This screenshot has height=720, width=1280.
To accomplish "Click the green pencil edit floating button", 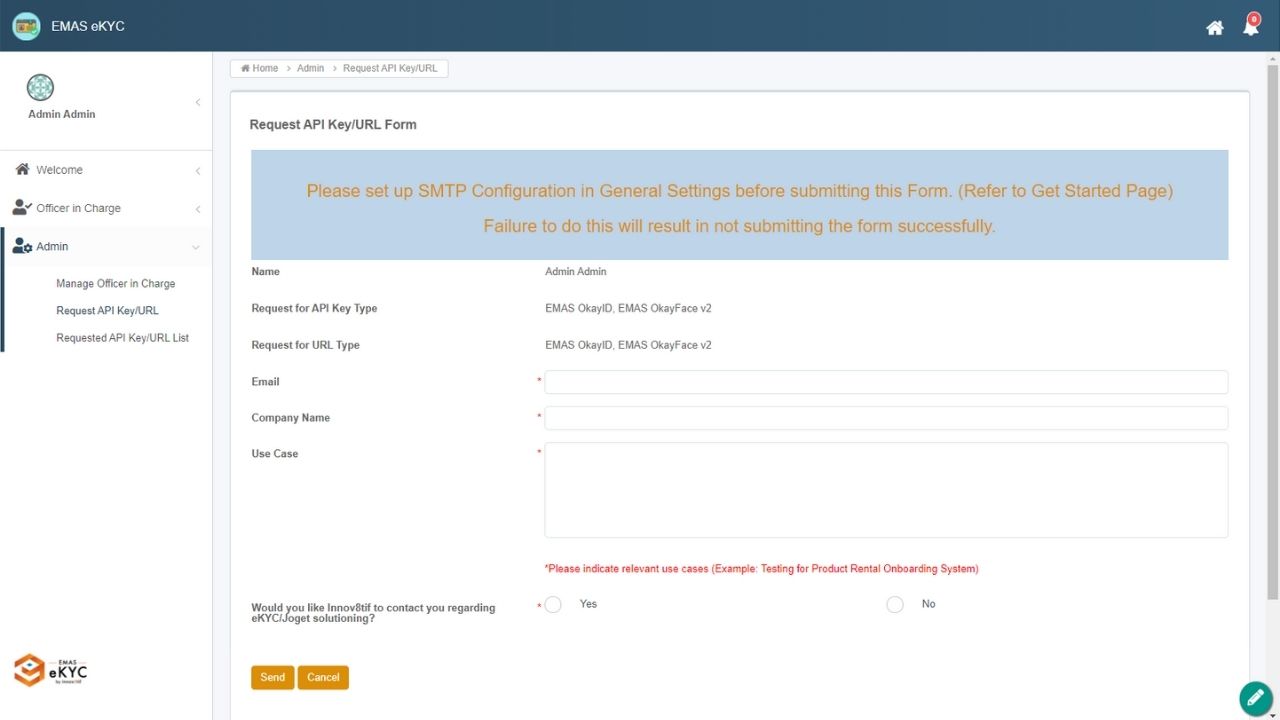I will (x=1256, y=698).
